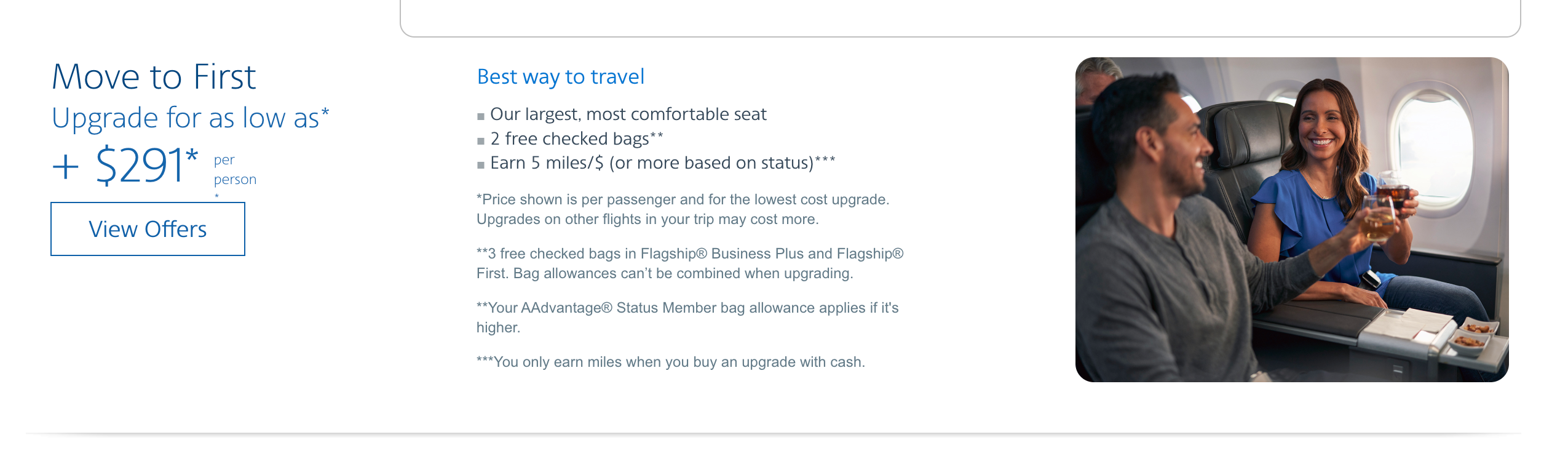Click the View Offers button
The image size is (1568, 453).
click(x=148, y=228)
